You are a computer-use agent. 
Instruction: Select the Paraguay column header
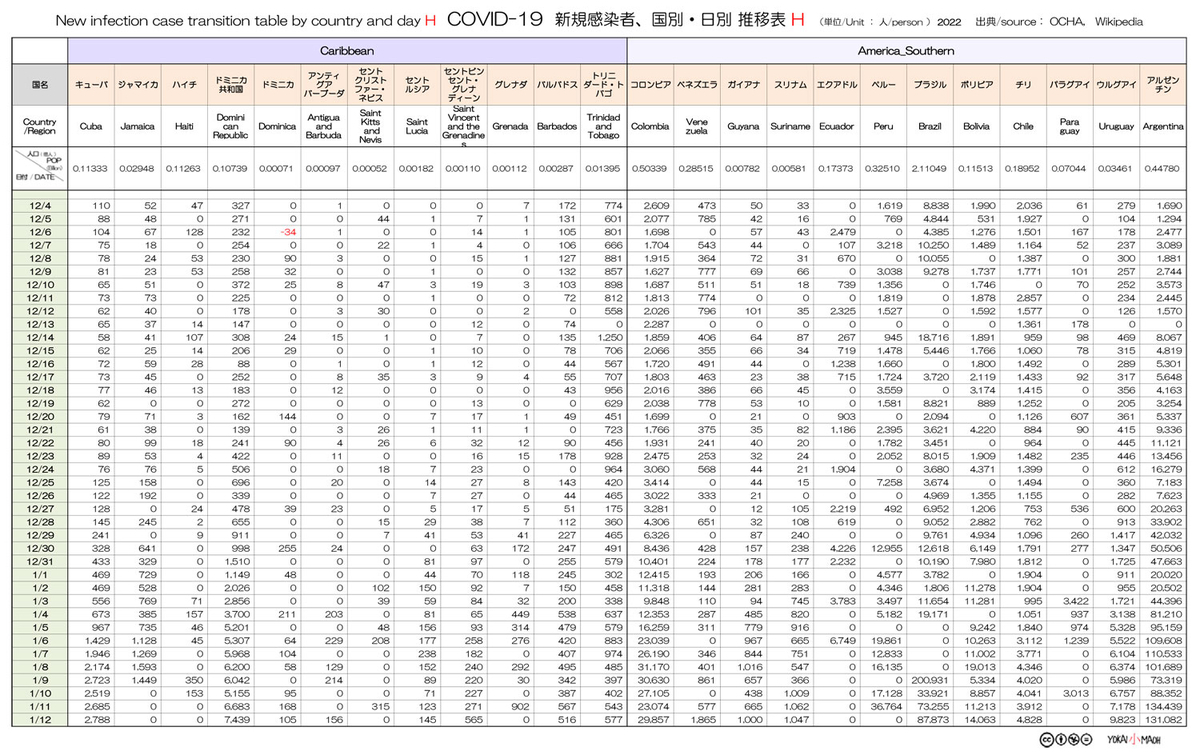pyautogui.click(x=1069, y=127)
